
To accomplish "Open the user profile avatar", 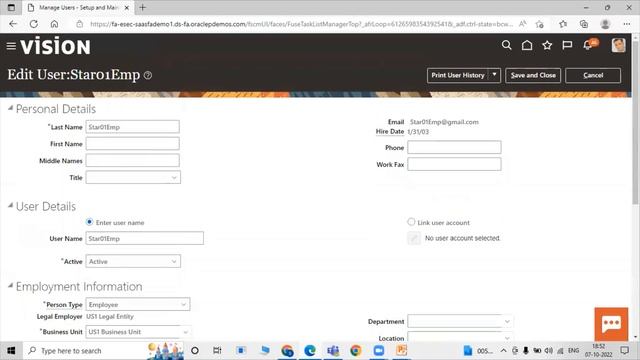I will [x=618, y=45].
